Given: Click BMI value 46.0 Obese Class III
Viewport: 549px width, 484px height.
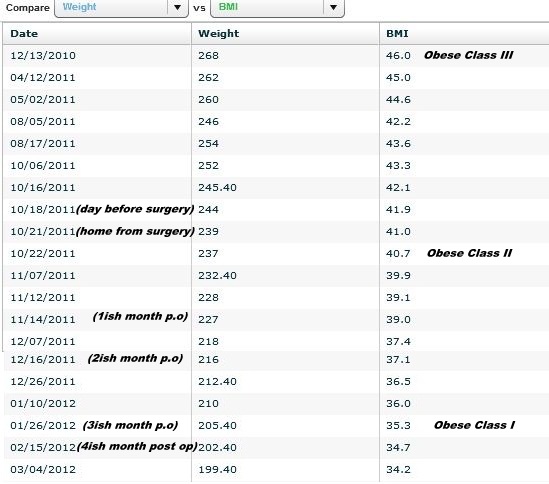Looking at the screenshot, I should [x=450, y=55].
